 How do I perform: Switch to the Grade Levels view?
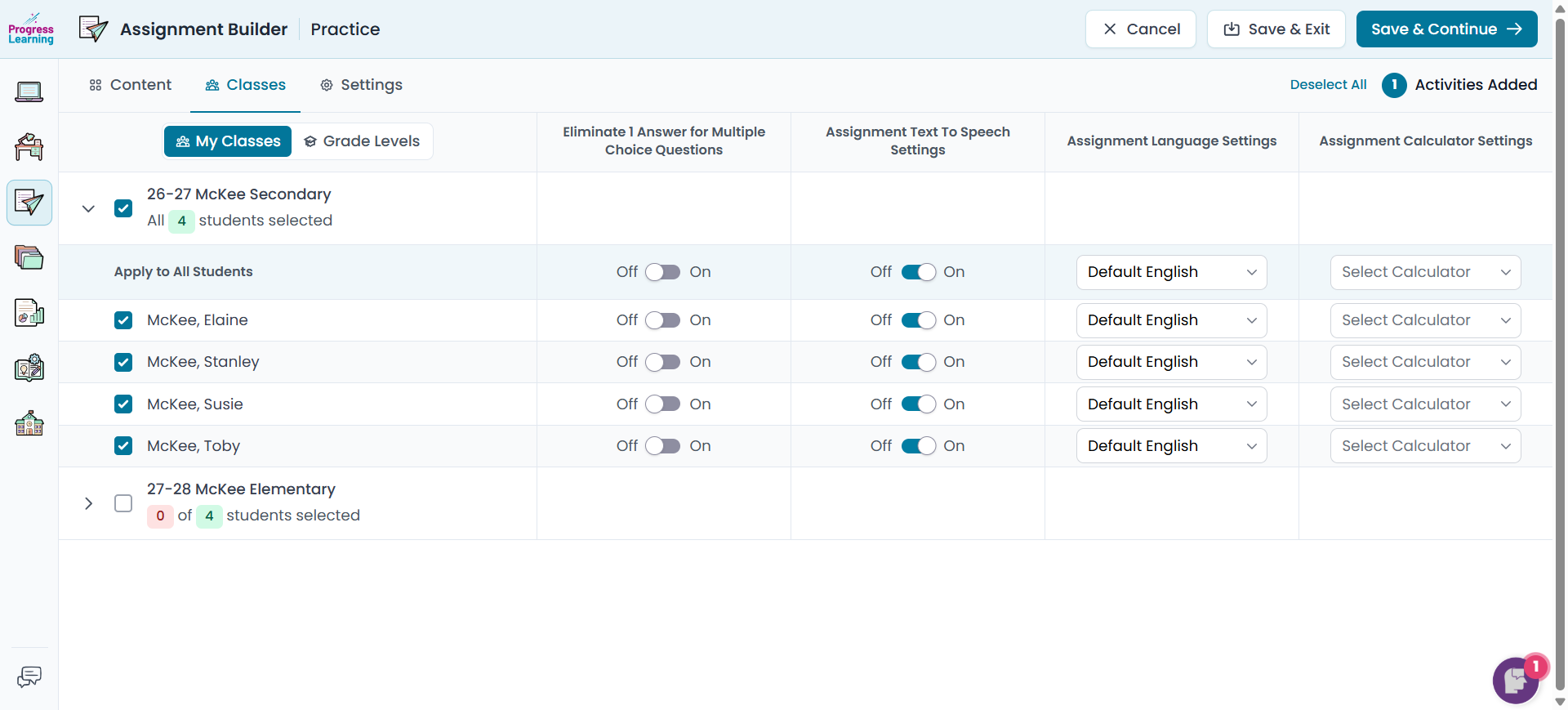click(362, 141)
